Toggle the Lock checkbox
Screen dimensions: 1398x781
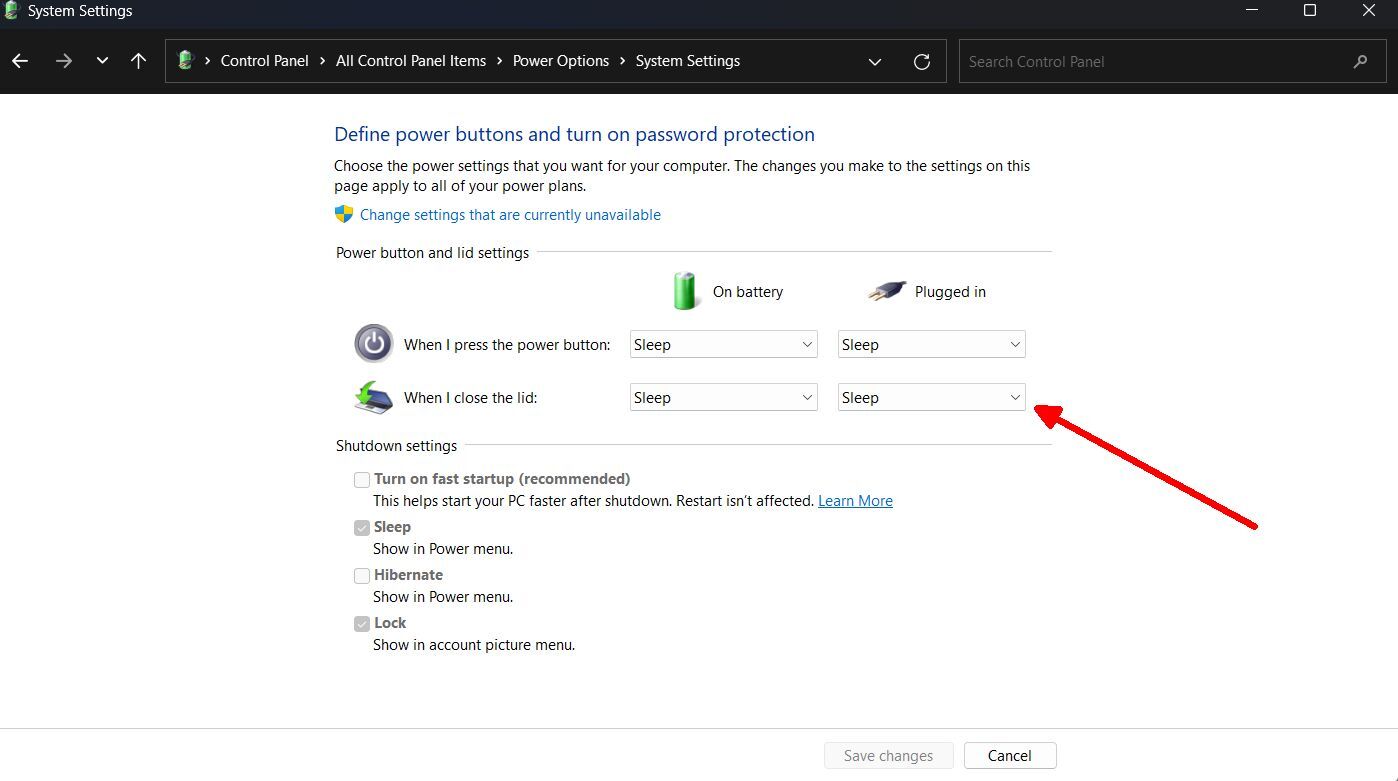[362, 624]
